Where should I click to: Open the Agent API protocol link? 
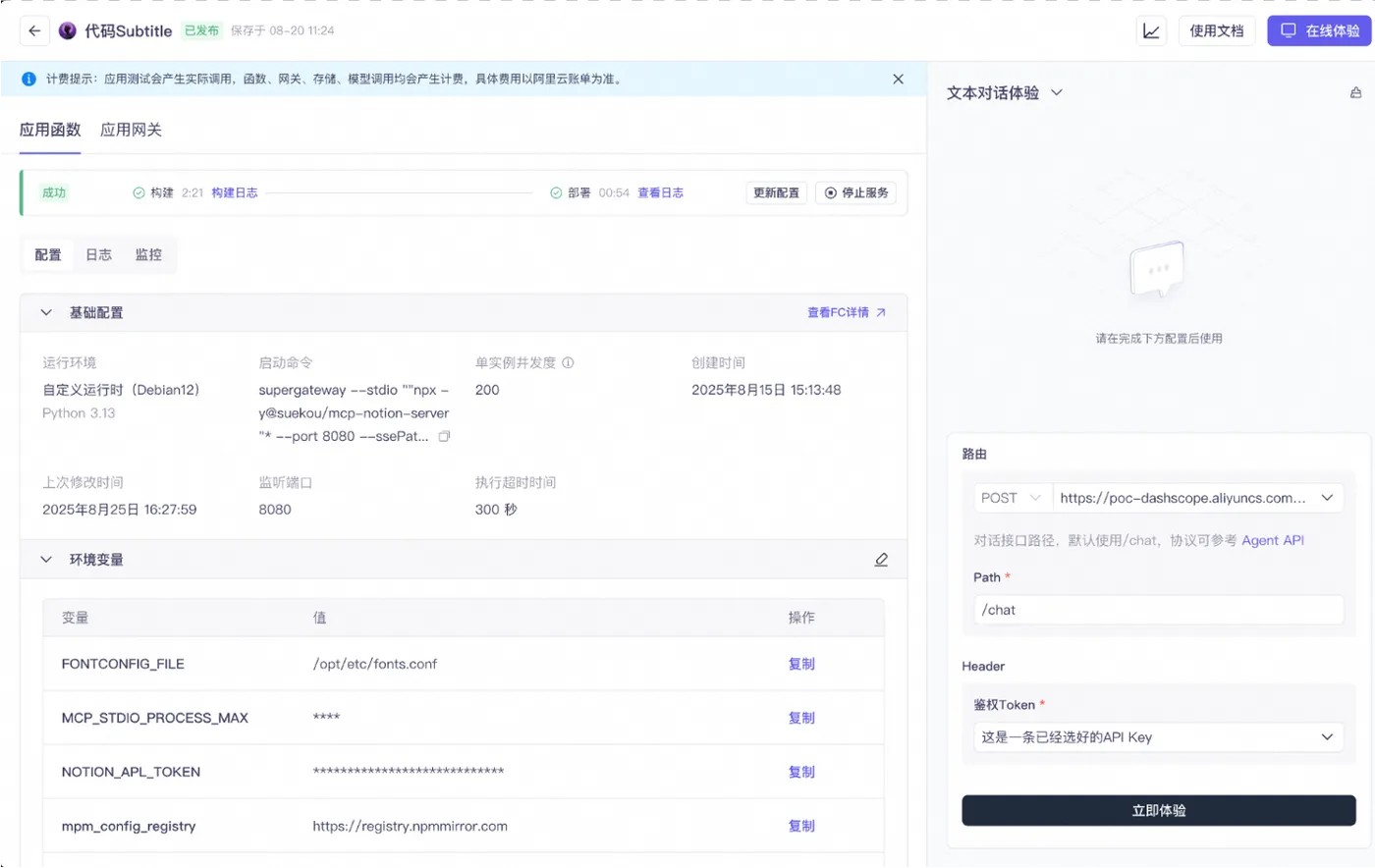1273,541
